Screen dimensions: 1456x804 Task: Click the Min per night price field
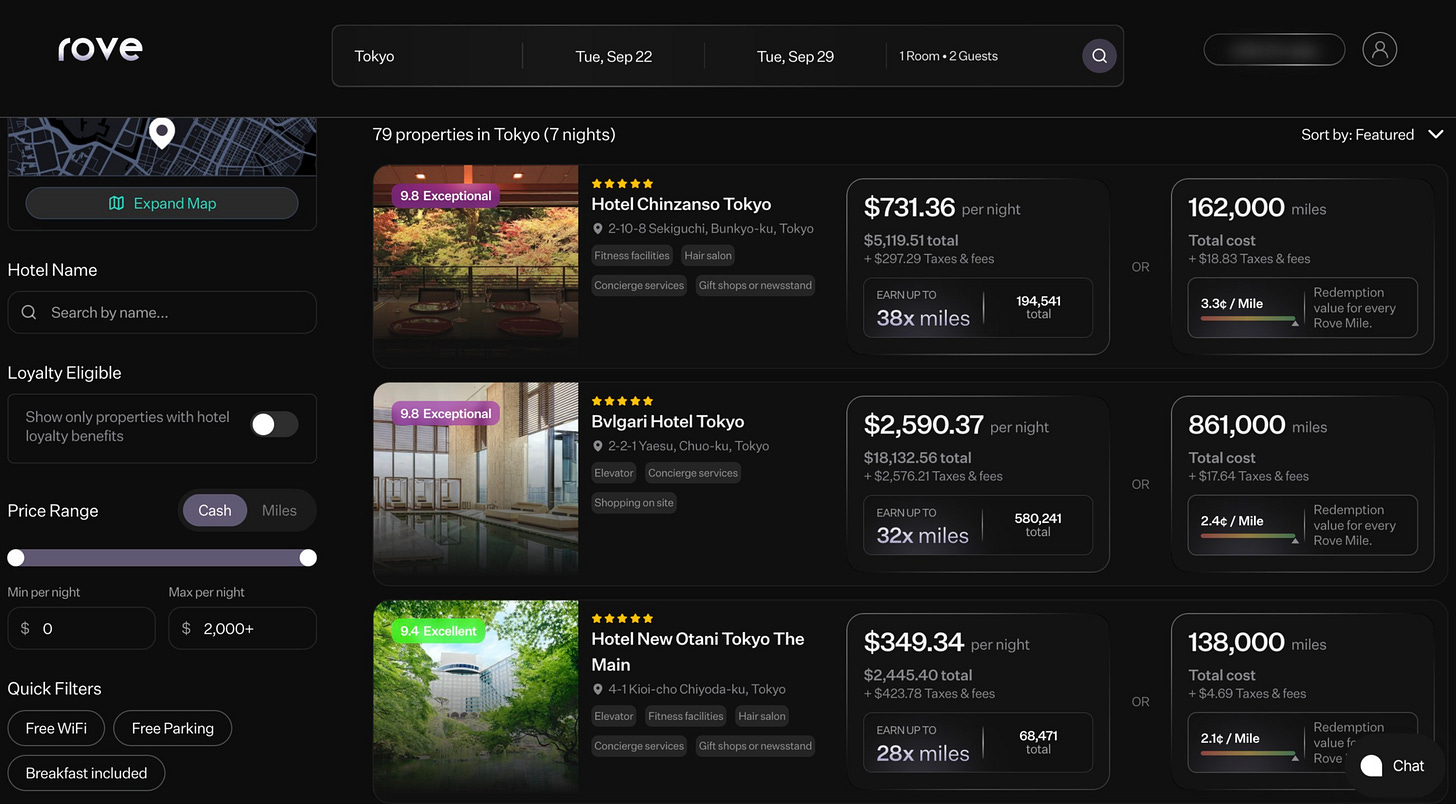coord(82,628)
